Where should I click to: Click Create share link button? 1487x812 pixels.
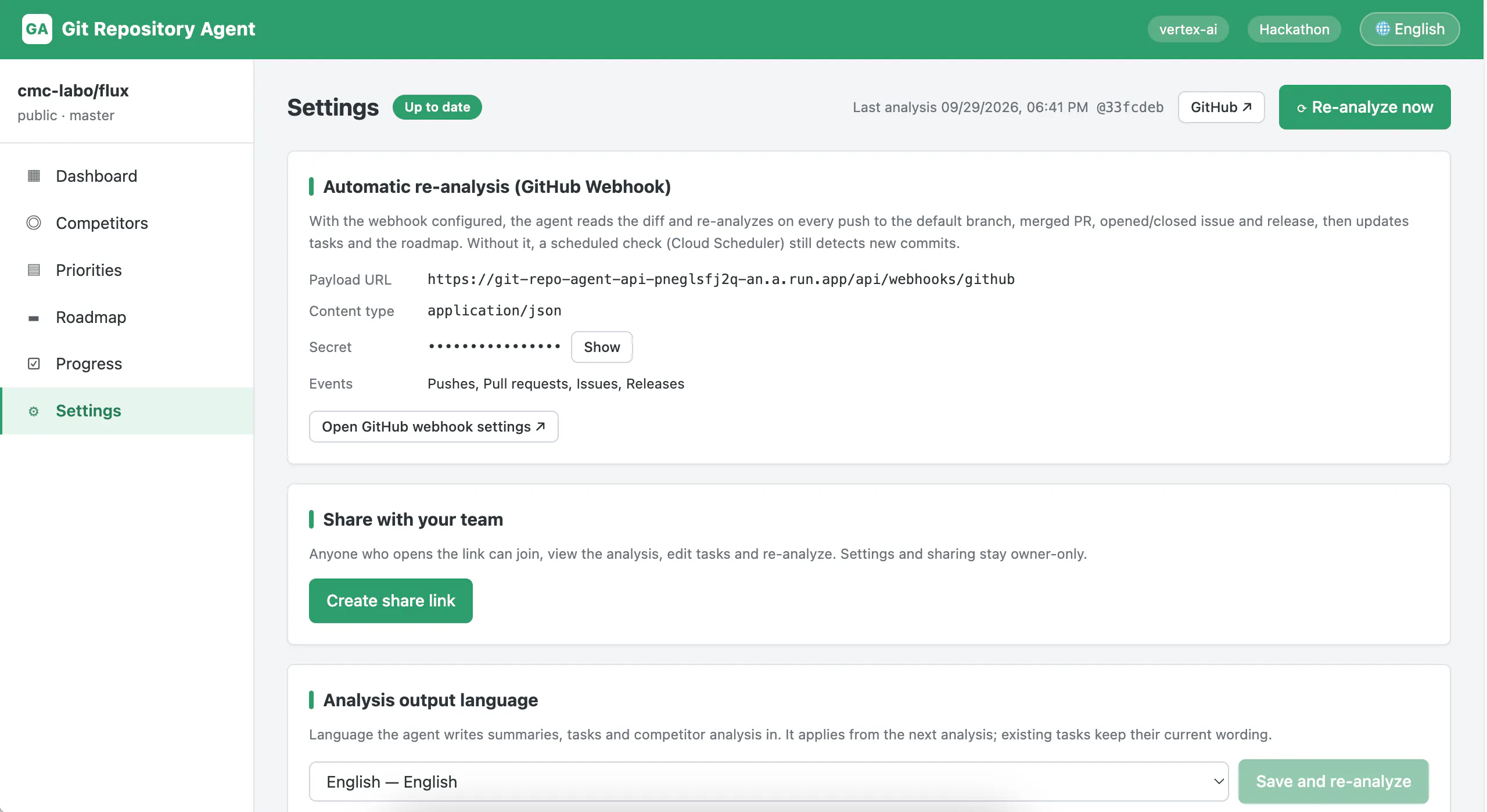(x=390, y=601)
